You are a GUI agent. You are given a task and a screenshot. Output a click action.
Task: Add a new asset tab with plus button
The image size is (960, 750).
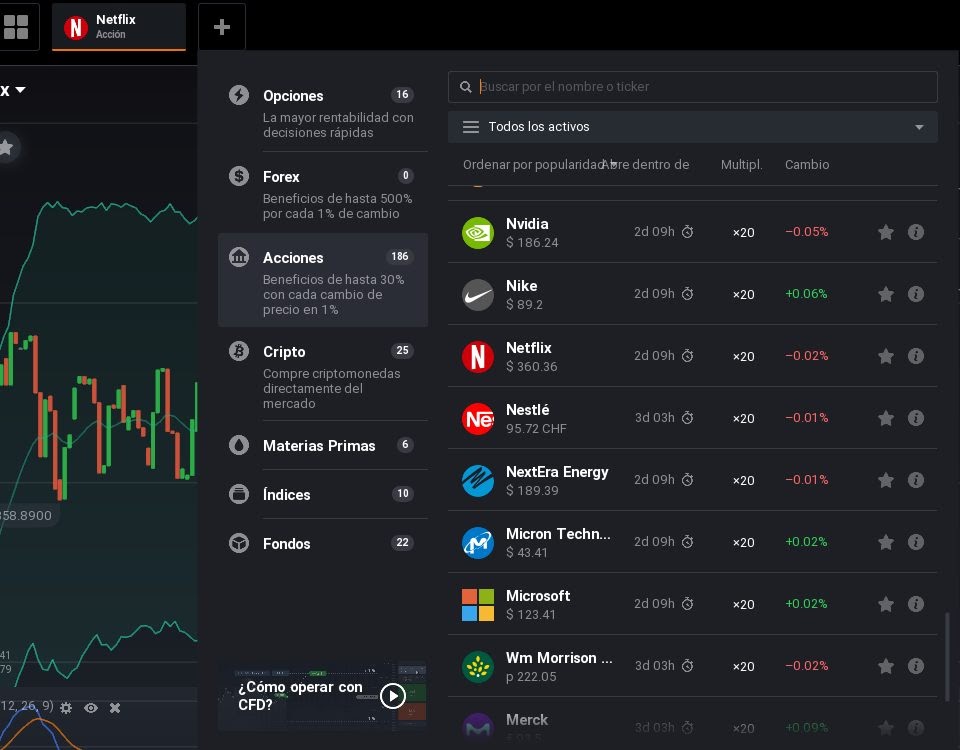click(x=222, y=27)
